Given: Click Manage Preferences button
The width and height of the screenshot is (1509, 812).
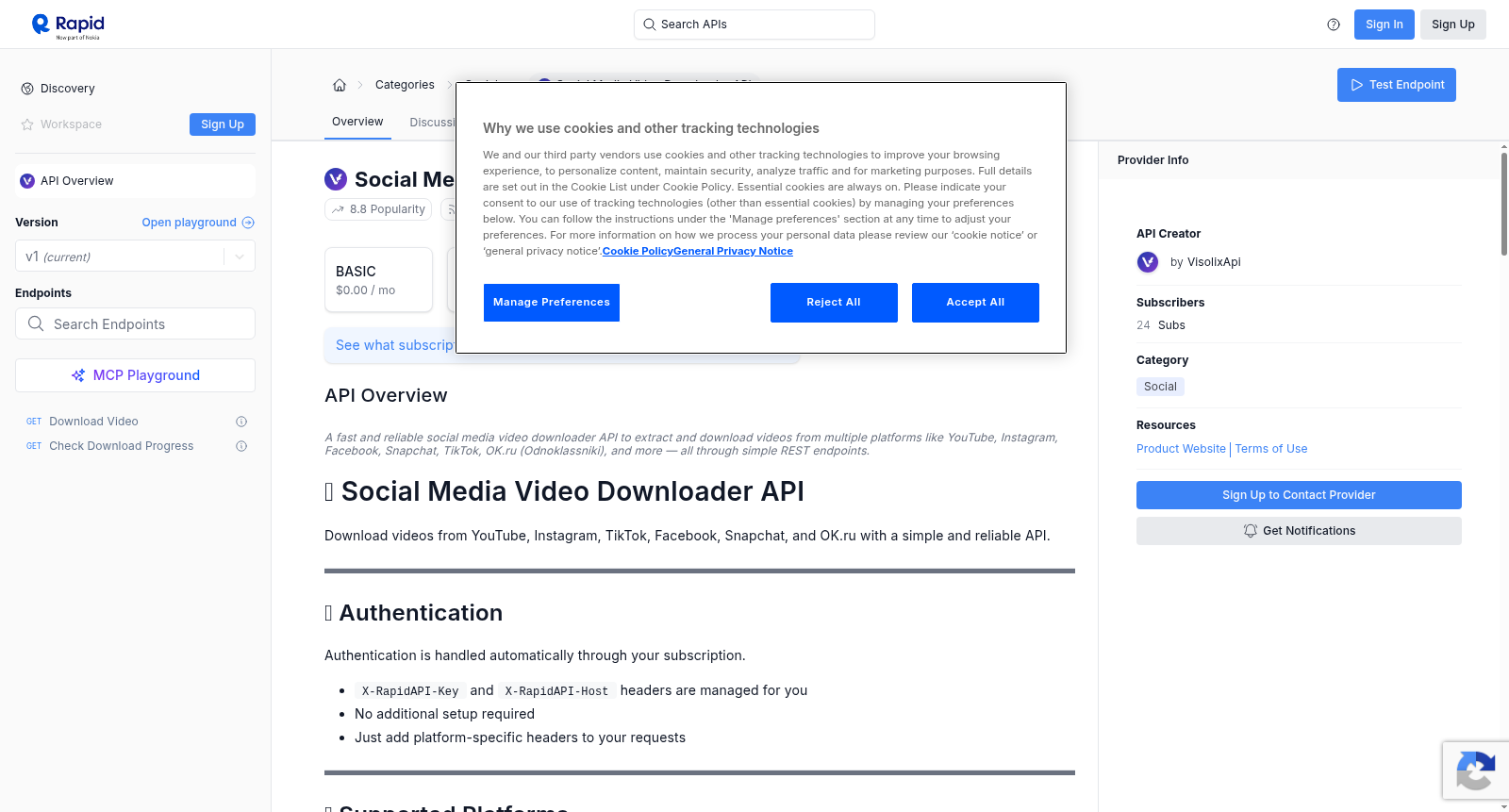Looking at the screenshot, I should (x=552, y=303).
